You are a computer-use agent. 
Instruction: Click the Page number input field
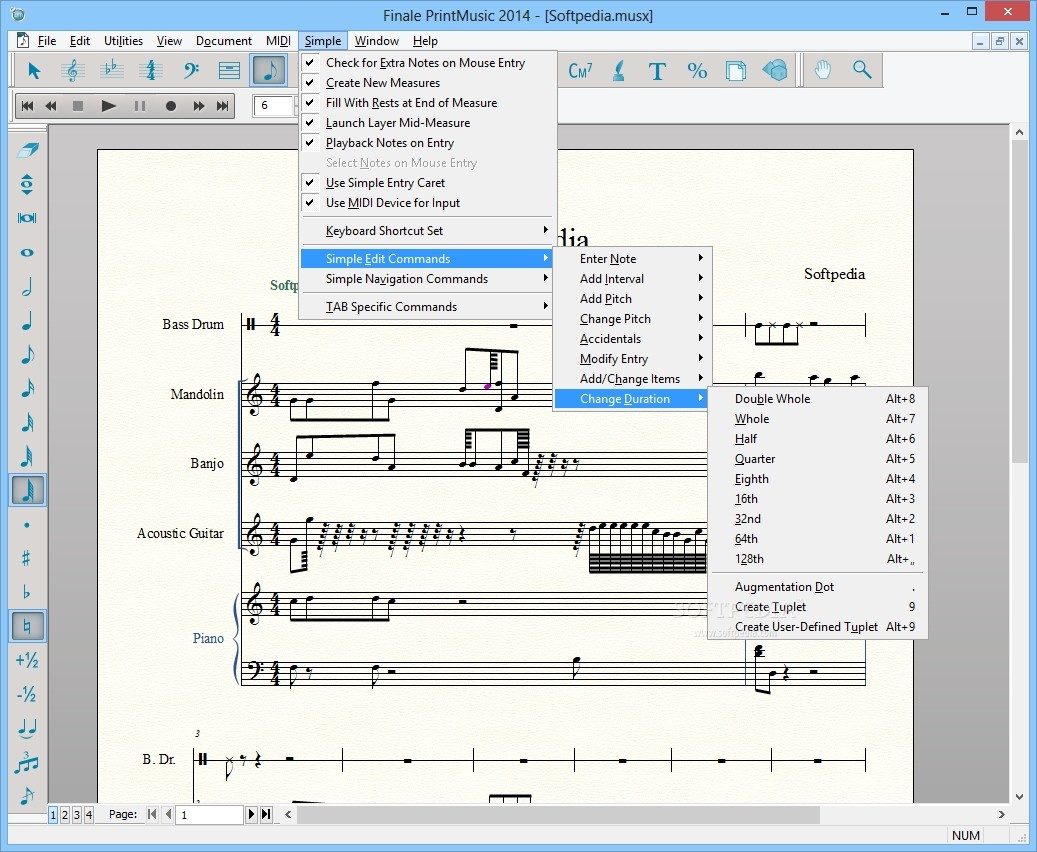tap(209, 815)
